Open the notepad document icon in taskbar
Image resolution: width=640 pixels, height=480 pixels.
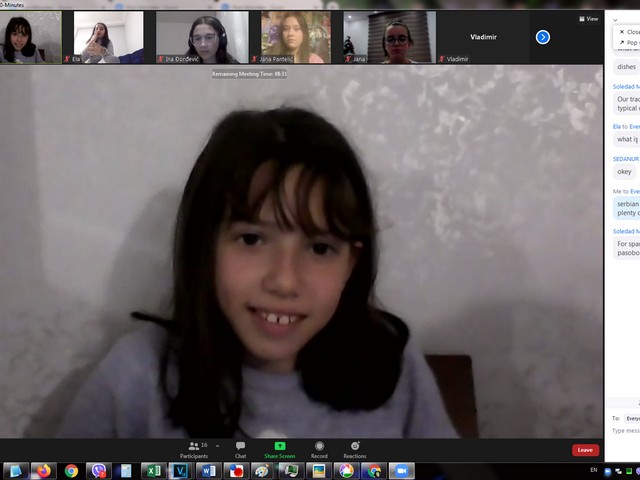(126, 471)
